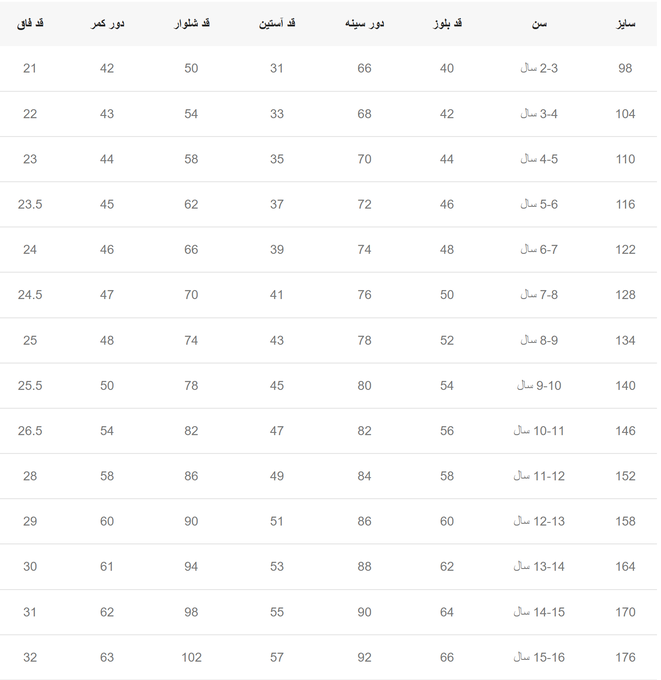Click the 26.5 crotch length value
The width and height of the screenshot is (661, 680).
click(30, 431)
